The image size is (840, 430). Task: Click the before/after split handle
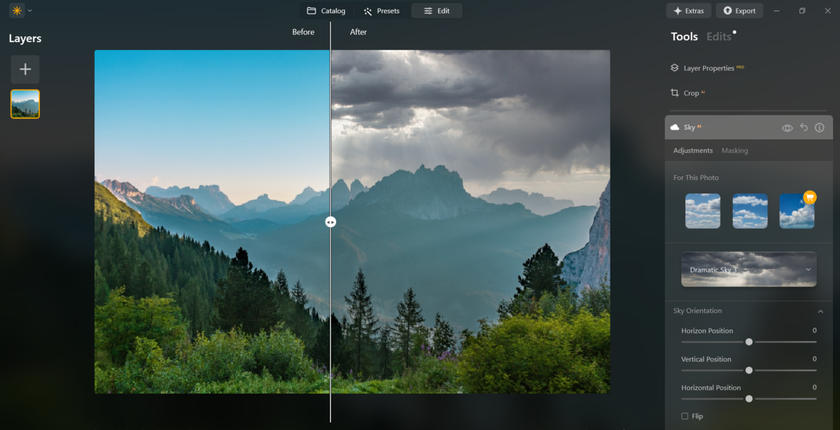point(331,222)
